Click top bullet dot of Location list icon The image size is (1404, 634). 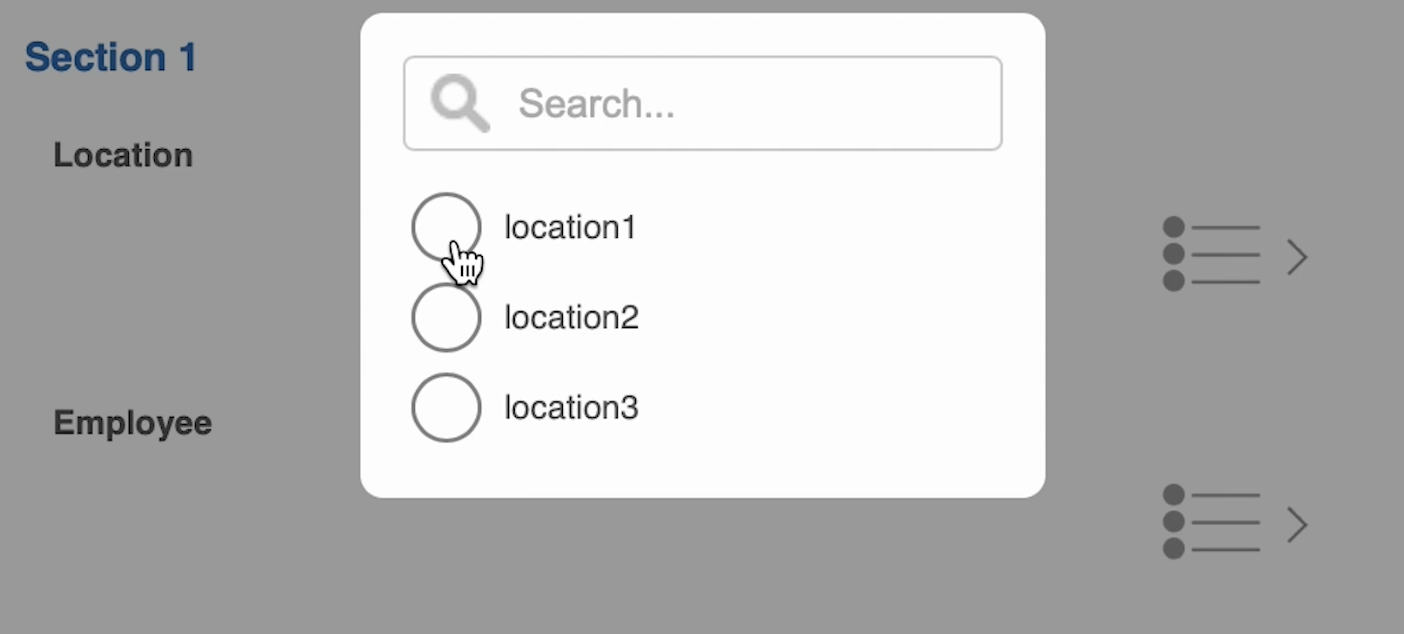1174,228
